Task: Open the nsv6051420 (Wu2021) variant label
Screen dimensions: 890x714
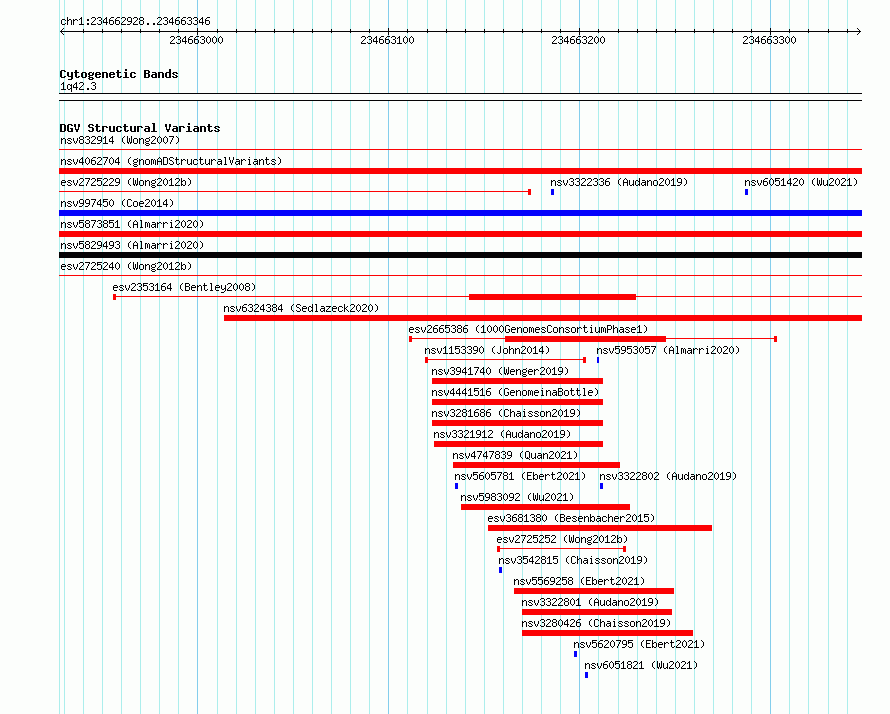Action: pos(801,182)
